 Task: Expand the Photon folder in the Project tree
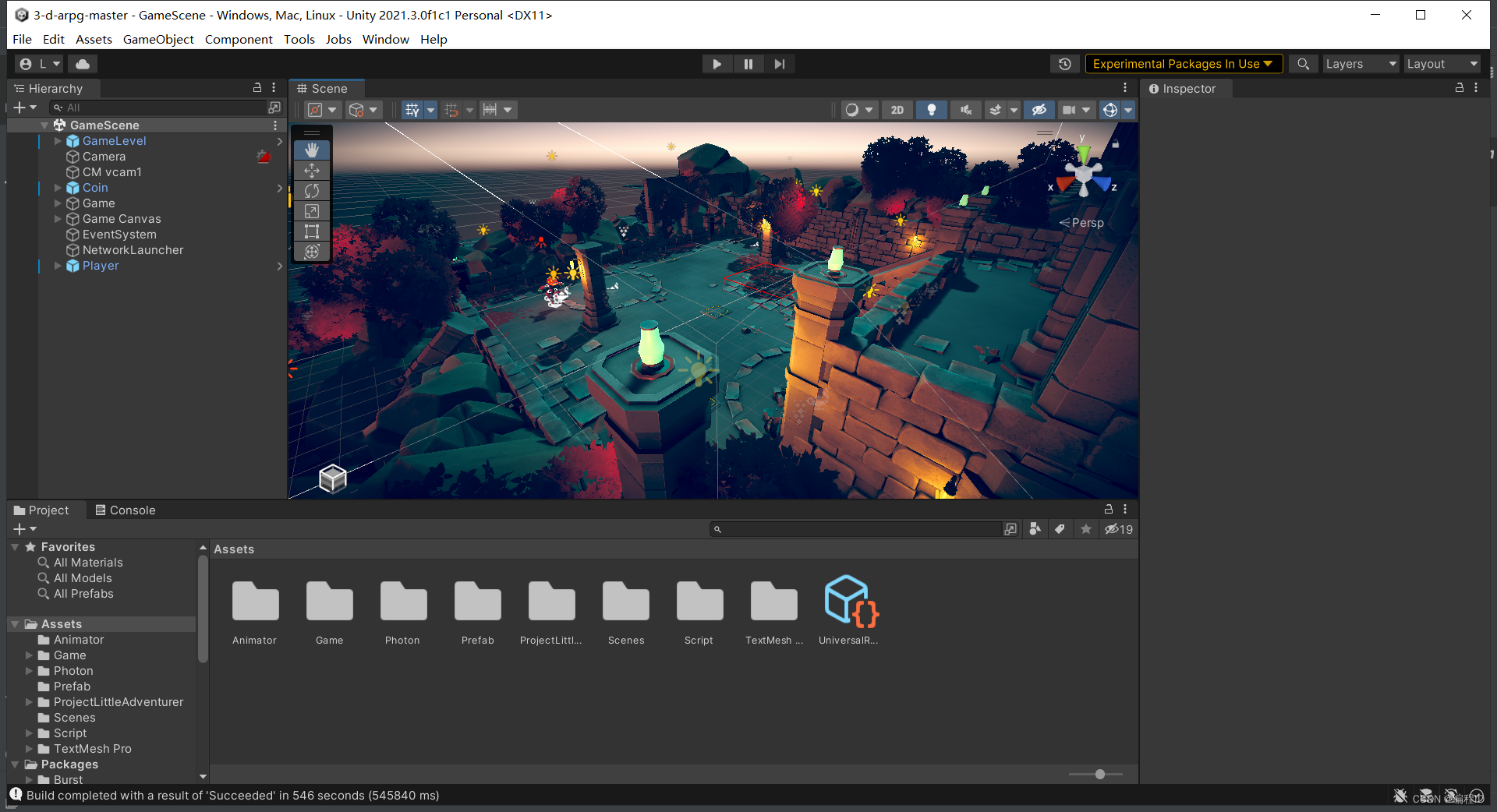click(30, 670)
